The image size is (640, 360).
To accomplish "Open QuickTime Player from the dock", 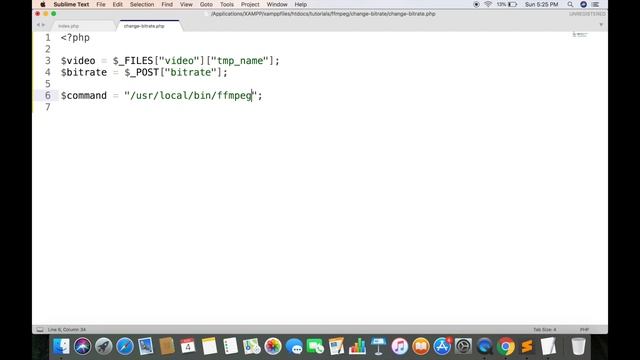I will [x=484, y=347].
